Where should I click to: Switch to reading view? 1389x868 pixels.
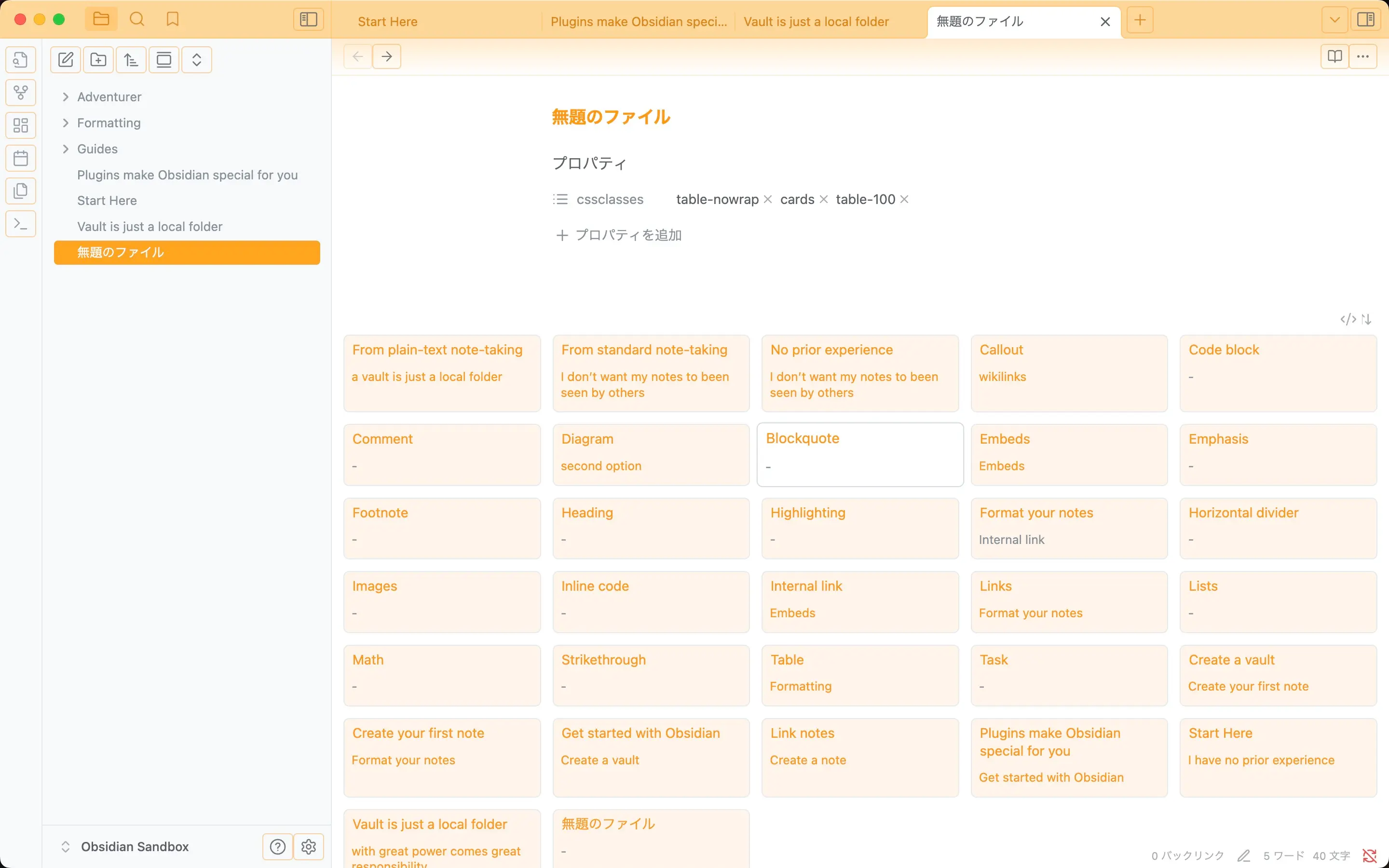[x=1335, y=56]
